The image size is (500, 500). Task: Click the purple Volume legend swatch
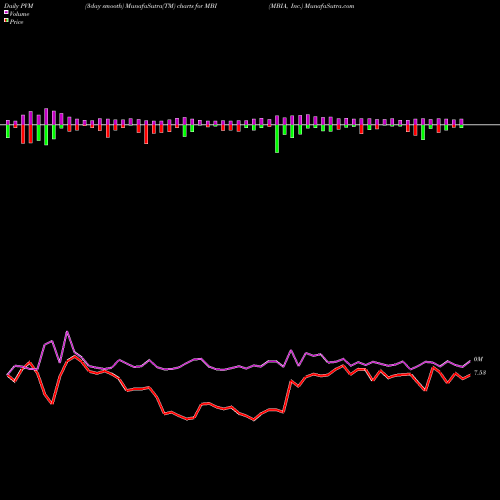coord(6,12)
